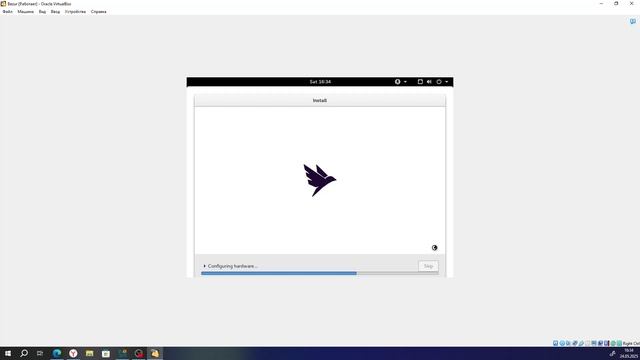Screen dimensions: 640x360
Task: Switch to the VirtualBox VM taskbar icon
Action: click(x=155, y=353)
